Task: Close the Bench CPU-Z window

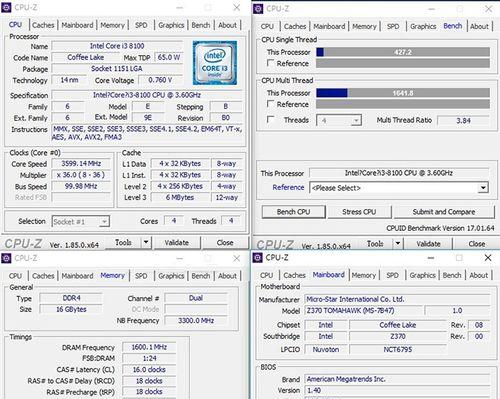Action: pos(488,9)
